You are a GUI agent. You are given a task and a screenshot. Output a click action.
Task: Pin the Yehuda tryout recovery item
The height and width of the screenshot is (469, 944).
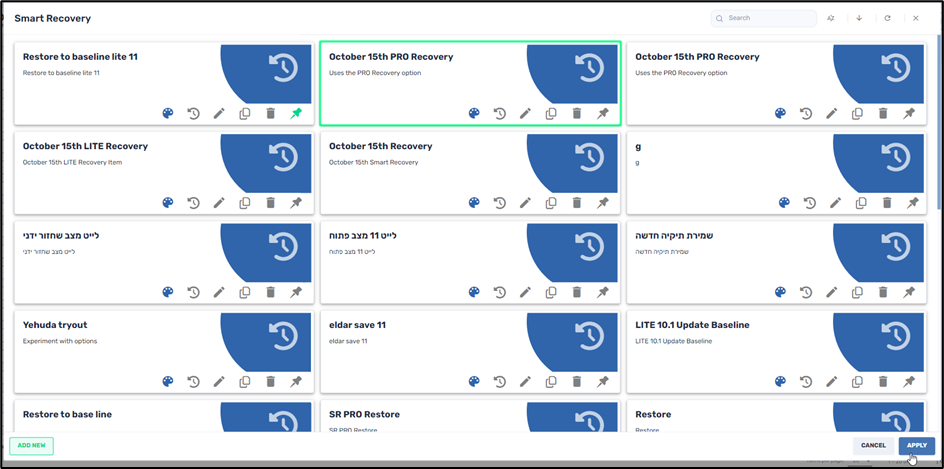click(x=296, y=382)
